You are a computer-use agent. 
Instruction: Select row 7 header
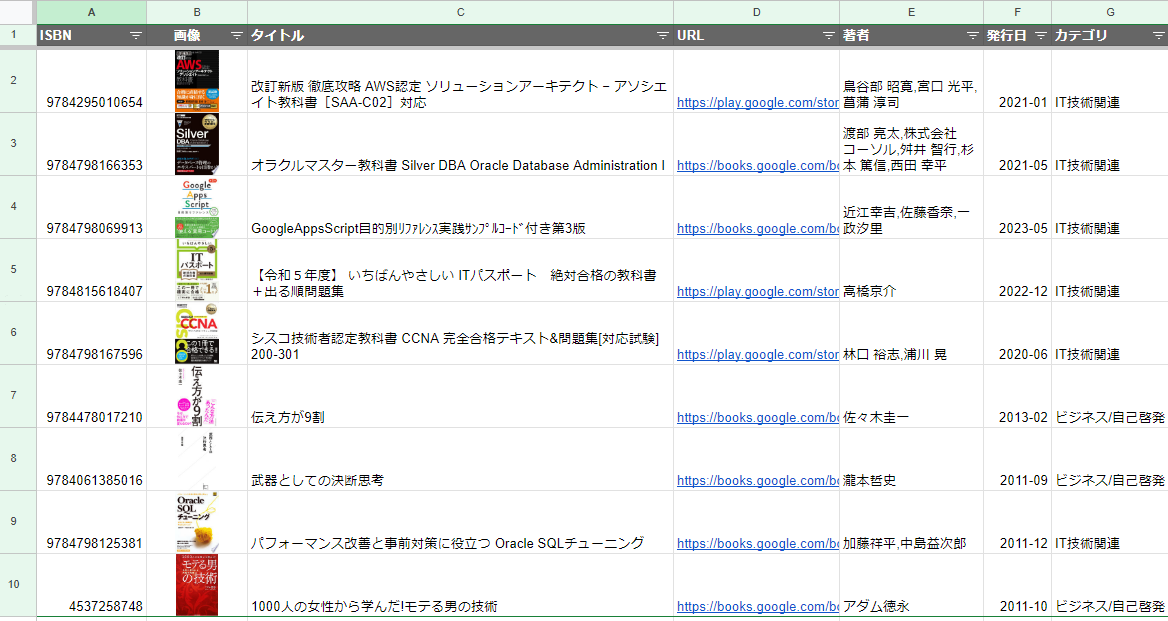[x=13, y=396]
